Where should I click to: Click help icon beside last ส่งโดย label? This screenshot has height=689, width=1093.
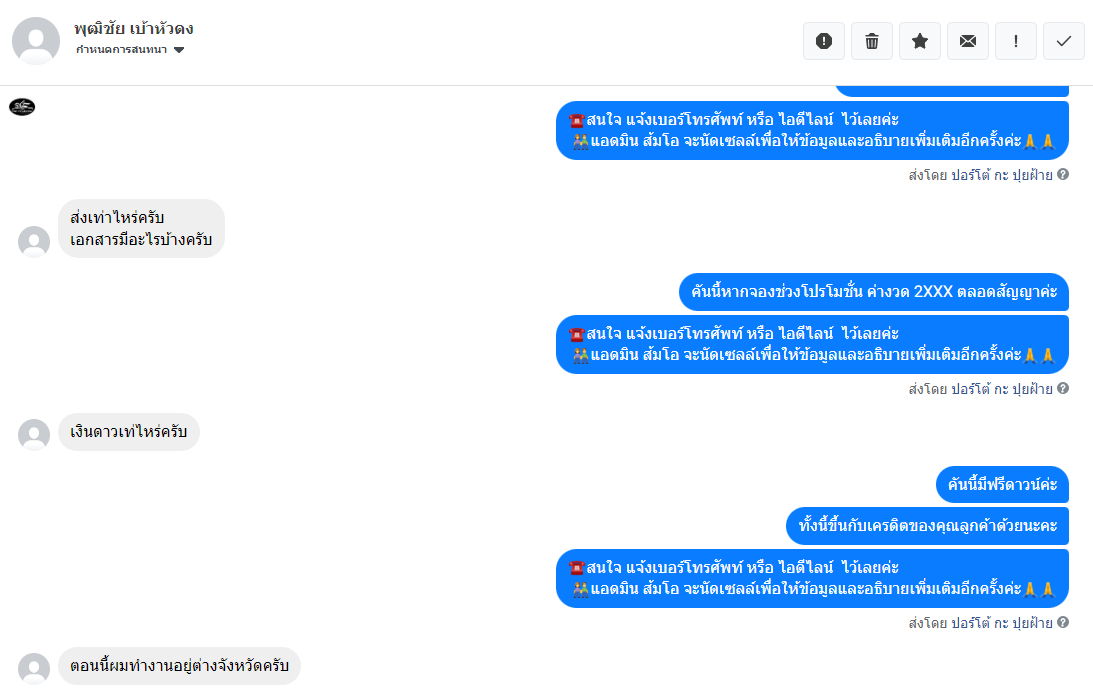point(1062,622)
